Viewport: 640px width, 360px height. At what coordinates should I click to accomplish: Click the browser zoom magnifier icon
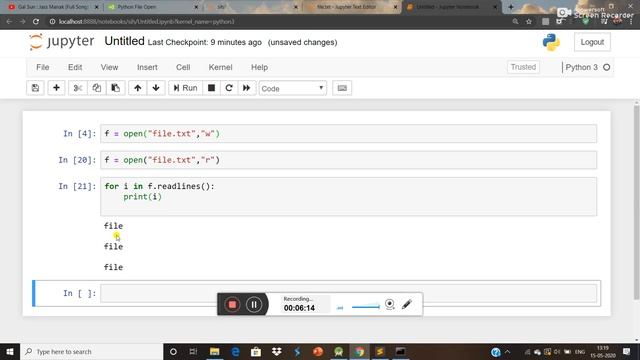[x=516, y=22]
